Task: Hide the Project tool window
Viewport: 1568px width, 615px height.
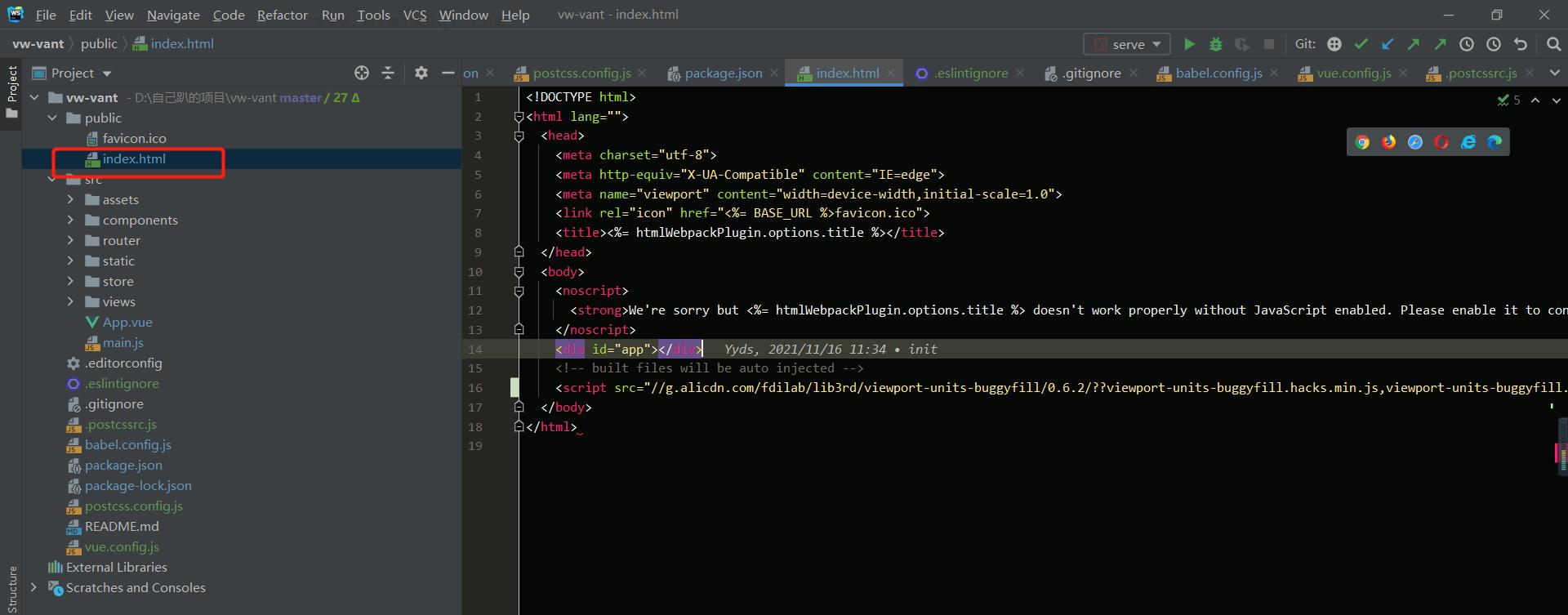Action: [x=448, y=73]
